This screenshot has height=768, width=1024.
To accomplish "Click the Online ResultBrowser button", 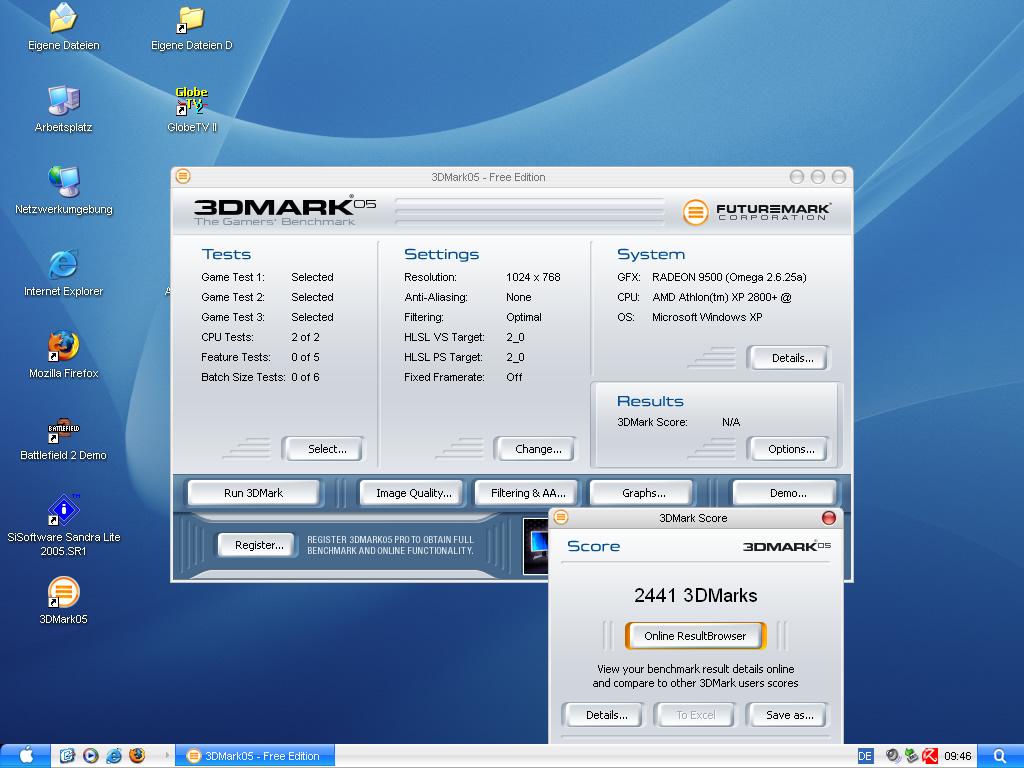I will tap(695, 635).
